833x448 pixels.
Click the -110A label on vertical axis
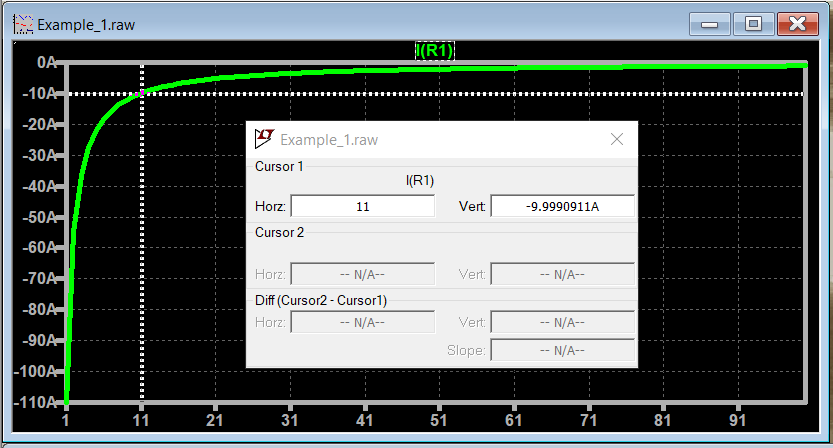36,403
